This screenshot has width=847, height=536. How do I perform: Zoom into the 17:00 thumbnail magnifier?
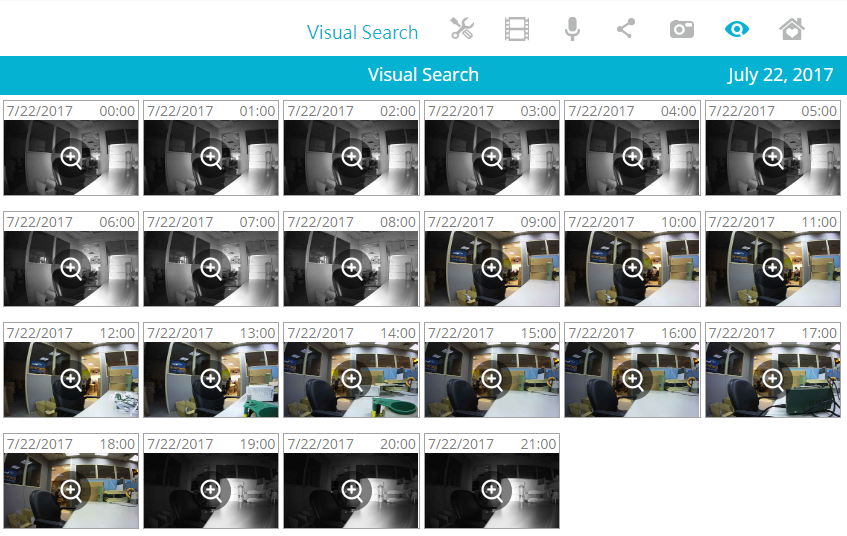coord(773,379)
